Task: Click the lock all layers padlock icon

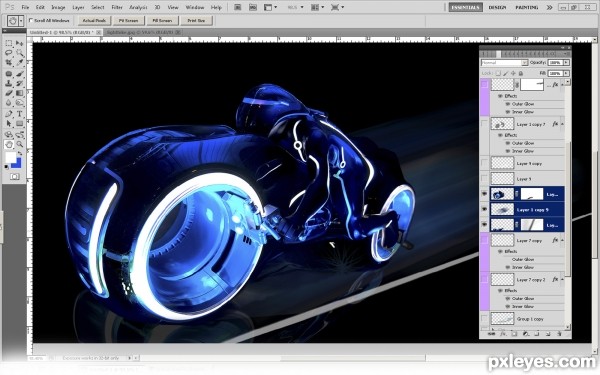Action: pyautogui.click(x=521, y=73)
